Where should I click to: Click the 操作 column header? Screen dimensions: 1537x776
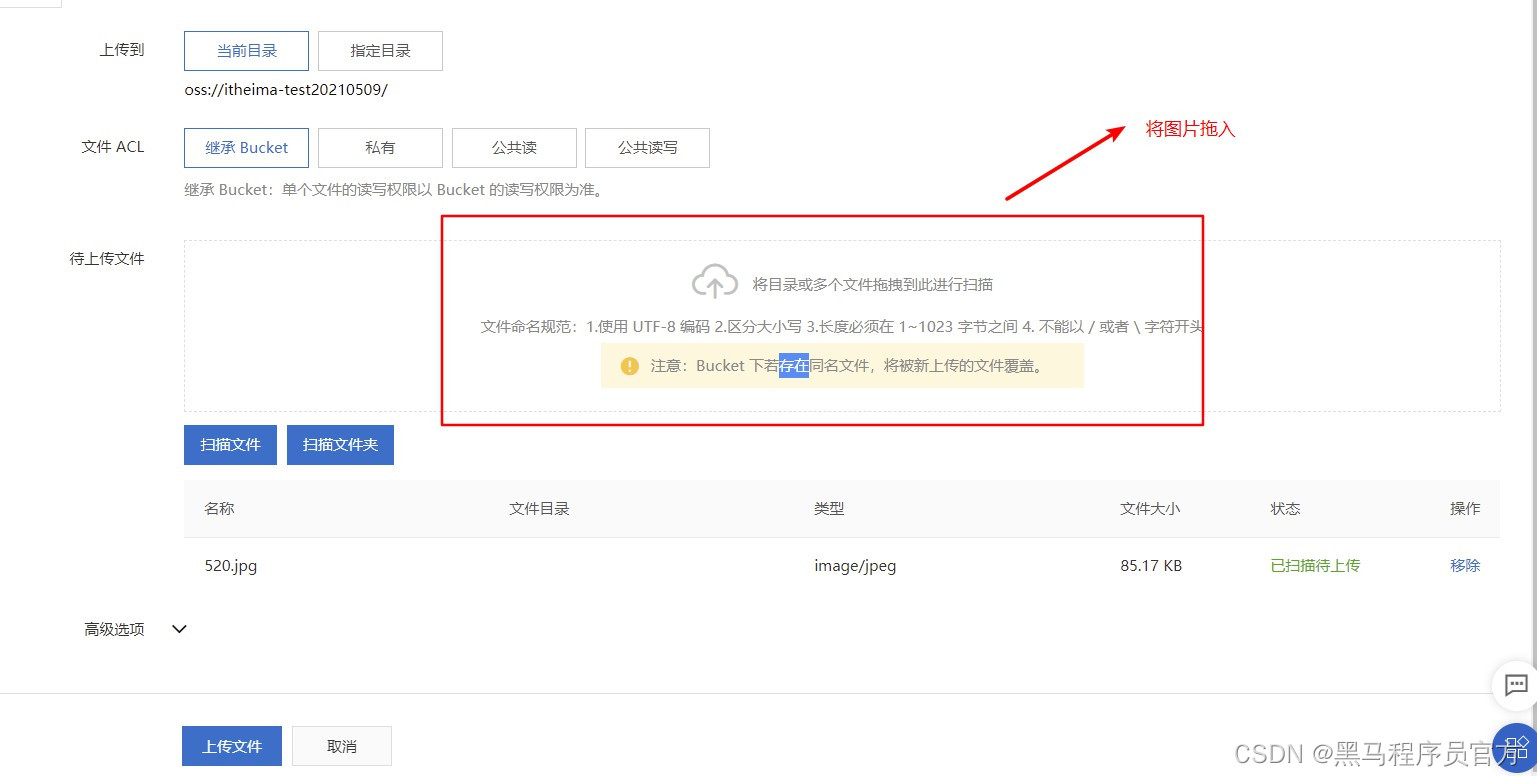(1465, 508)
